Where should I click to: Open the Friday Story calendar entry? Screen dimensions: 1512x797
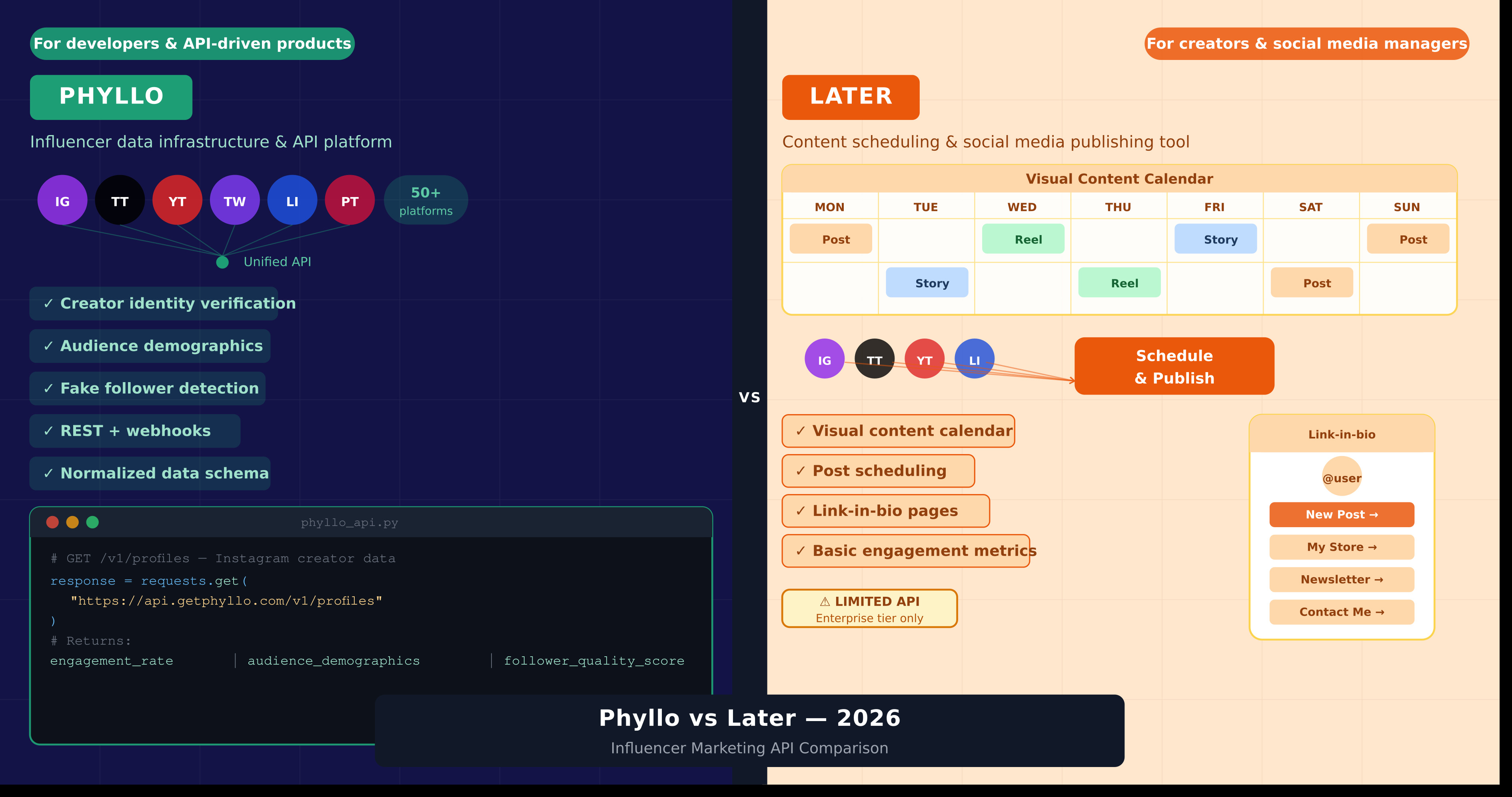[x=1216, y=239]
